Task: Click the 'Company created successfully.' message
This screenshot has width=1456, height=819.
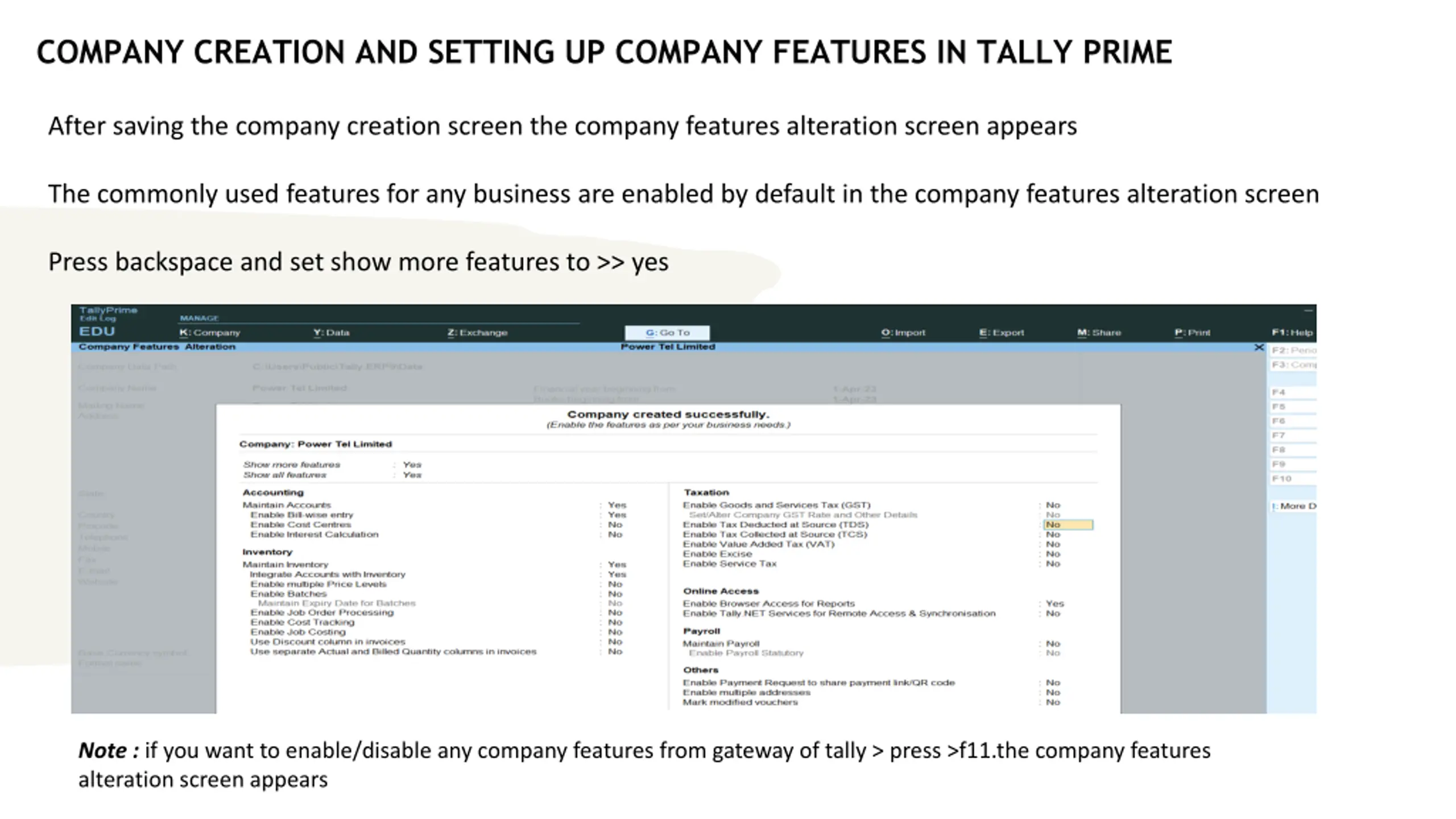Action: tap(668, 415)
